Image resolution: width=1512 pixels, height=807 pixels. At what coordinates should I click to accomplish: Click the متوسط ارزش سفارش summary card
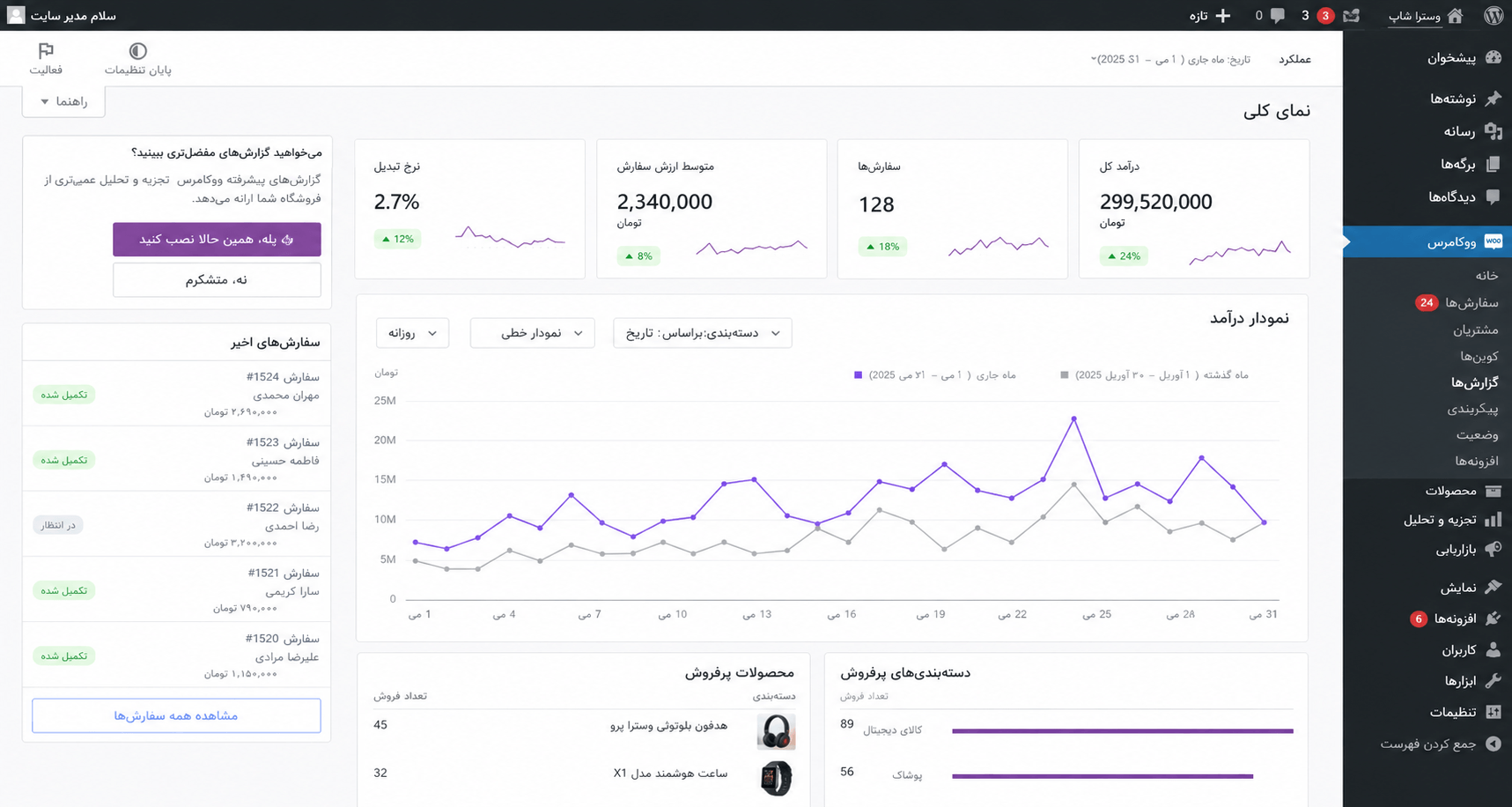[712, 209]
